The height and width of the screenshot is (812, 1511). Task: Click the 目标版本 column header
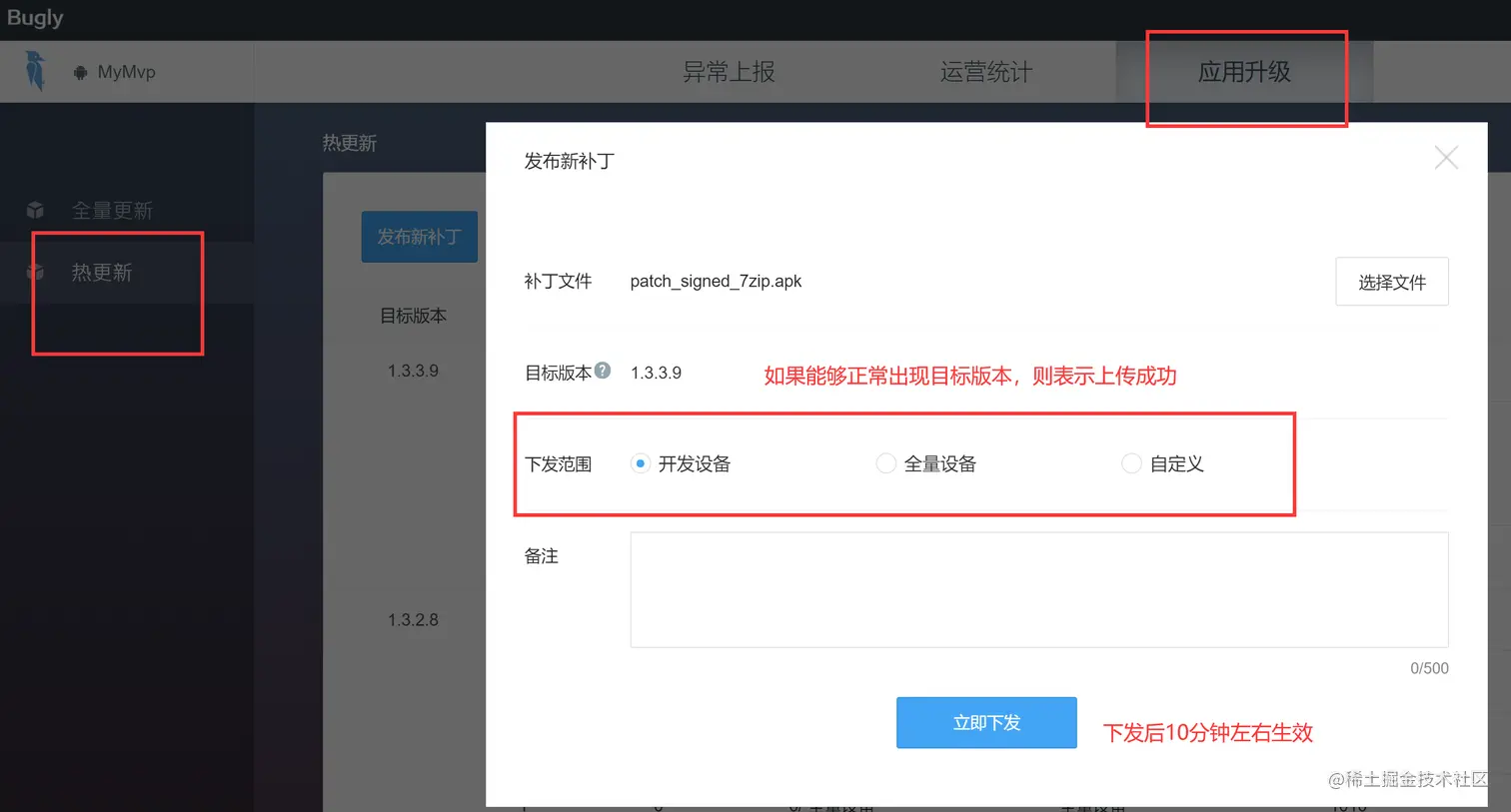tap(413, 316)
